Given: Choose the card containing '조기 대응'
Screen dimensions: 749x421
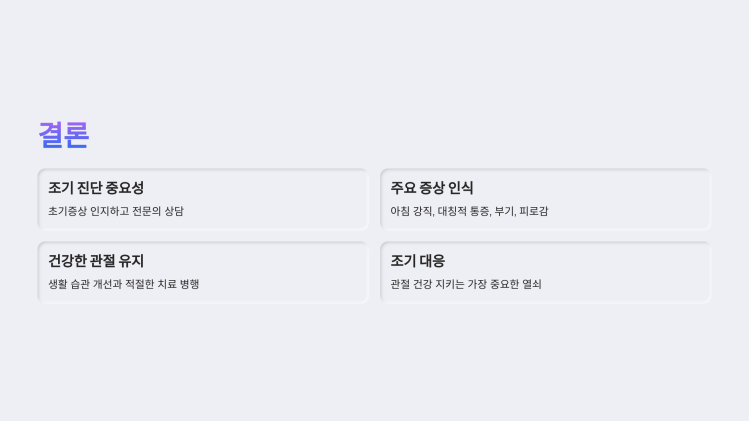Looking at the screenshot, I should [546, 272].
